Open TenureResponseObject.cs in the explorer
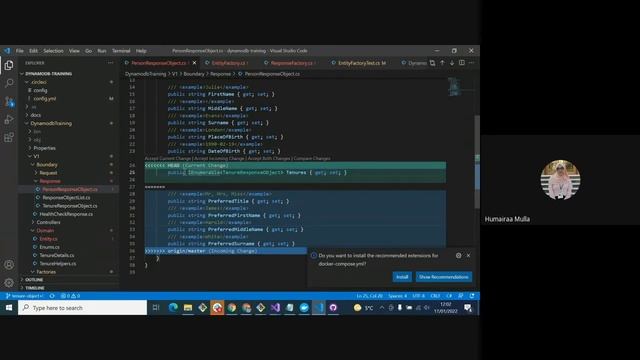 (70, 206)
